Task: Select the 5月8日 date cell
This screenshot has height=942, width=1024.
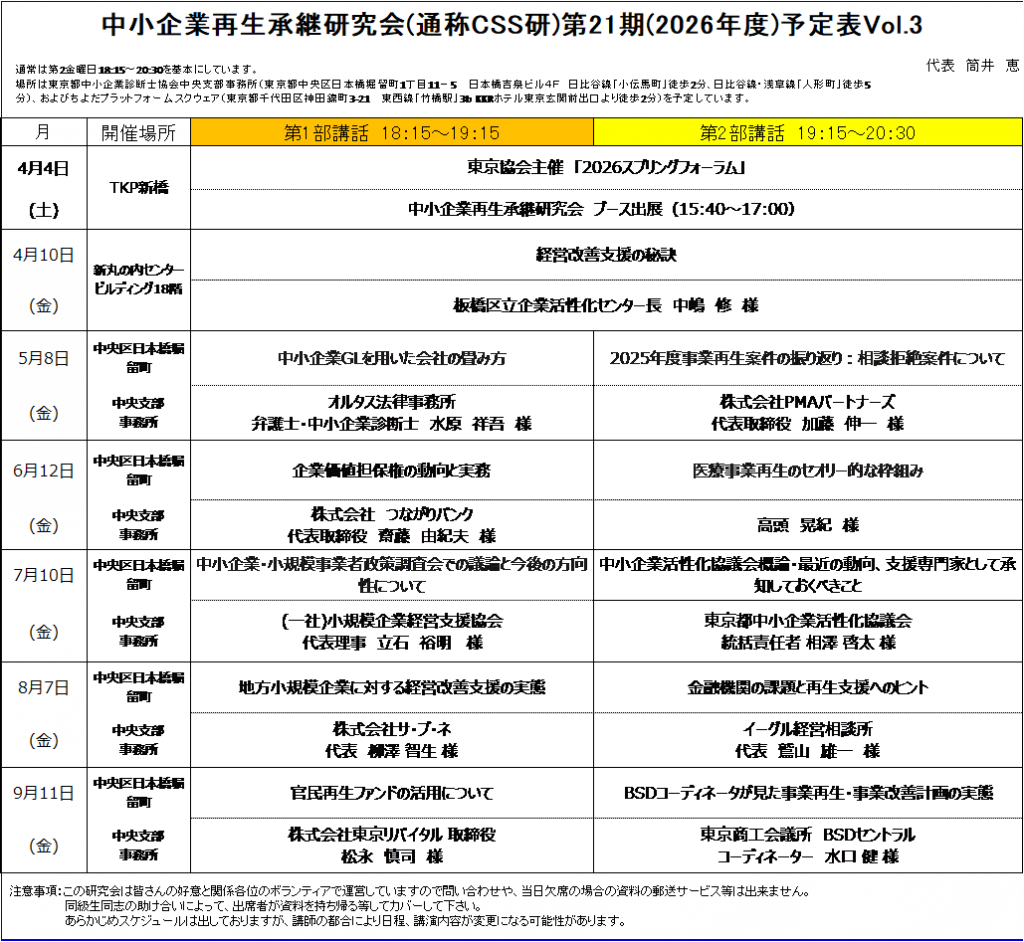Action: point(44,385)
